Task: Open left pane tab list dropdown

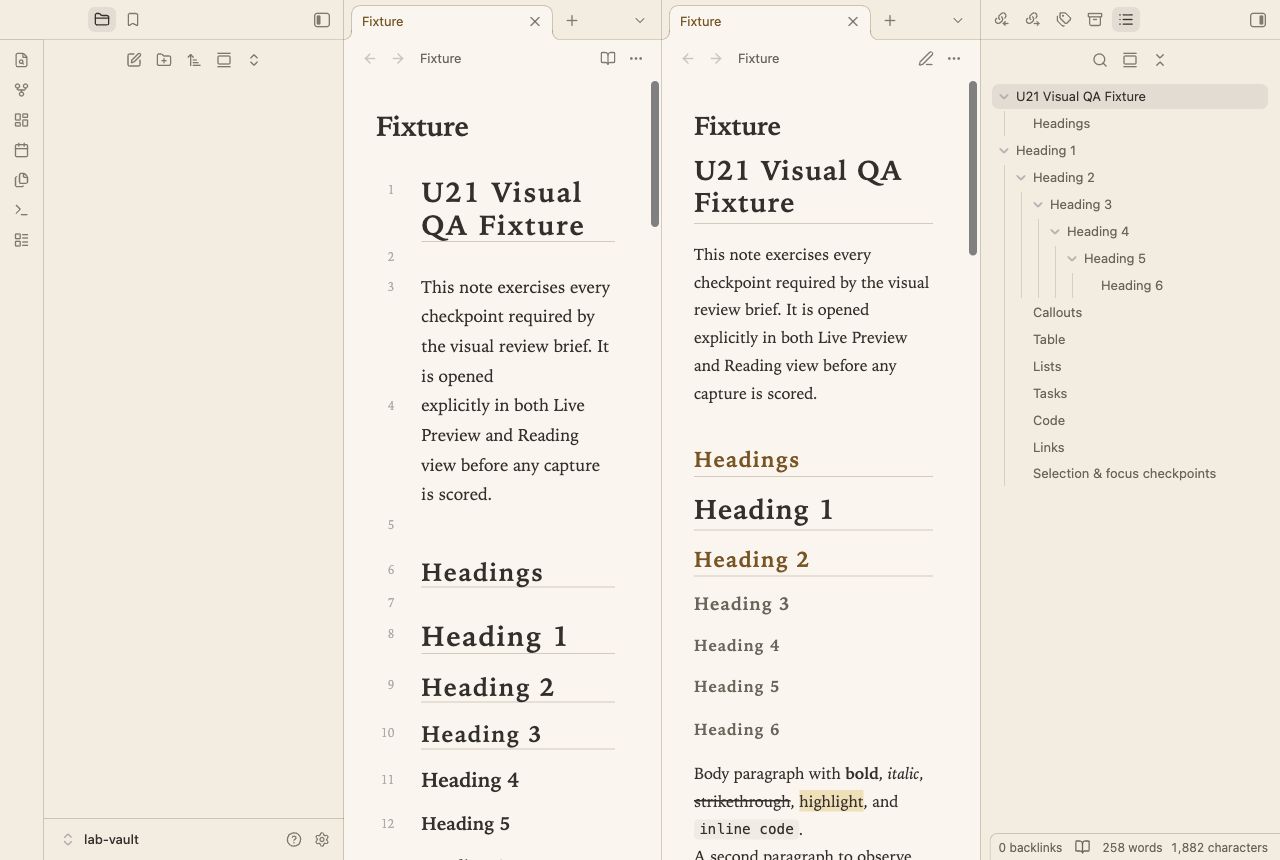Action: tap(640, 21)
